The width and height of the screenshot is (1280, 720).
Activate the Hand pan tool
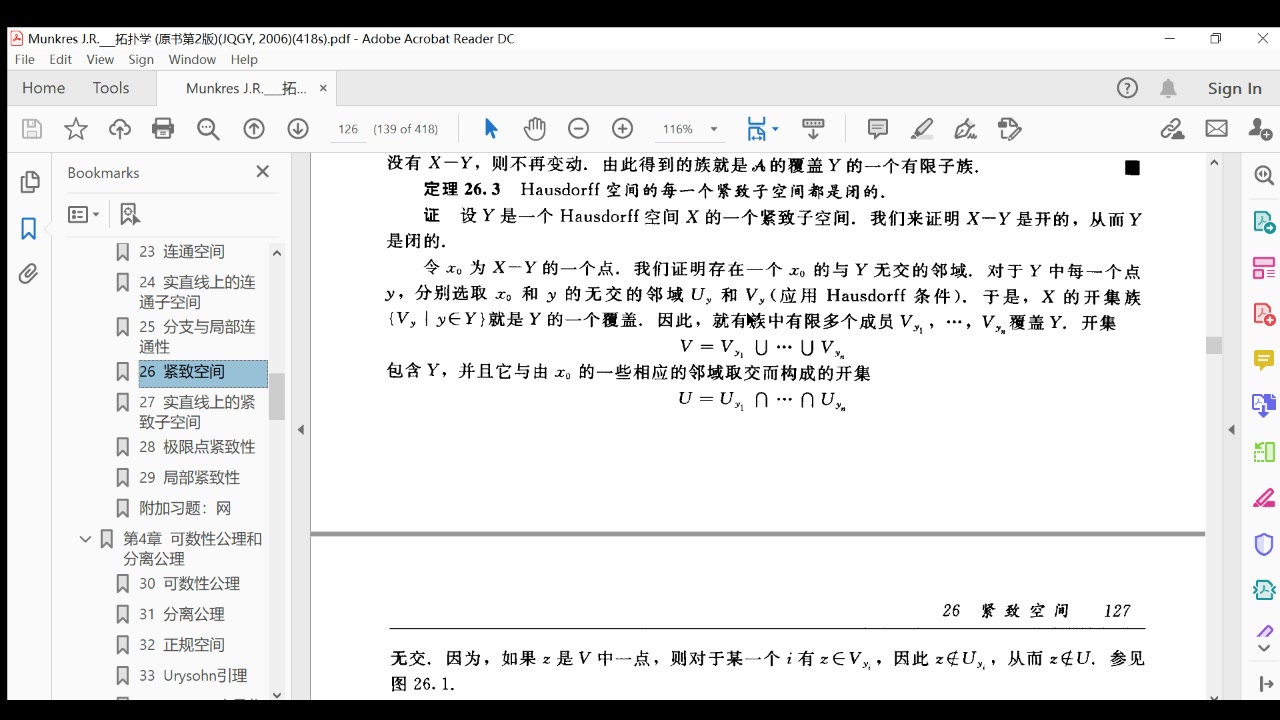pyautogui.click(x=535, y=129)
